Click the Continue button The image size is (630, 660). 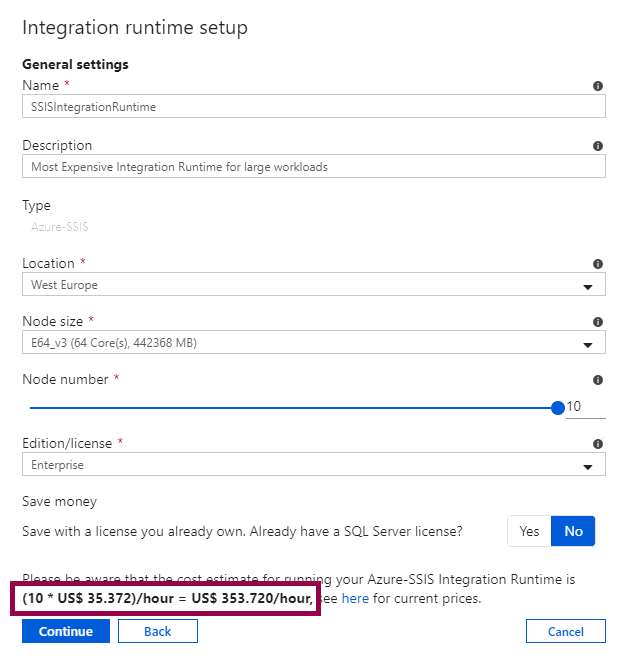pos(65,631)
